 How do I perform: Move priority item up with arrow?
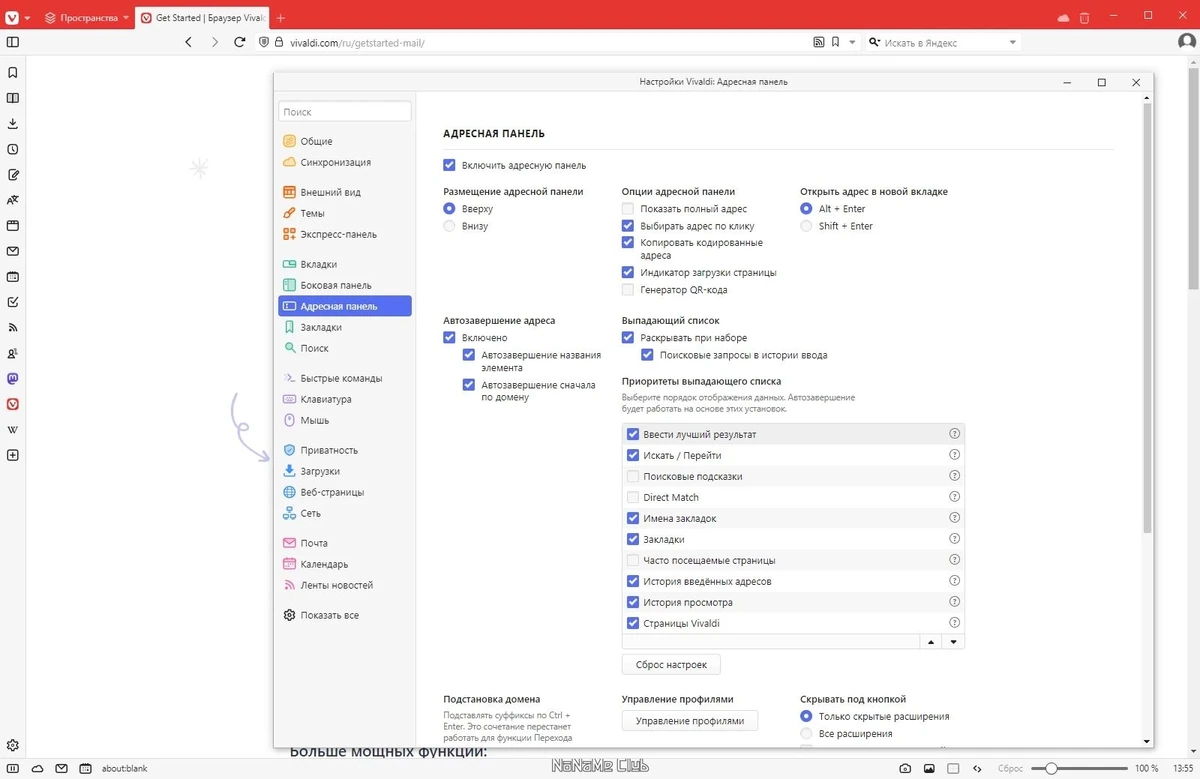[x=929, y=642]
